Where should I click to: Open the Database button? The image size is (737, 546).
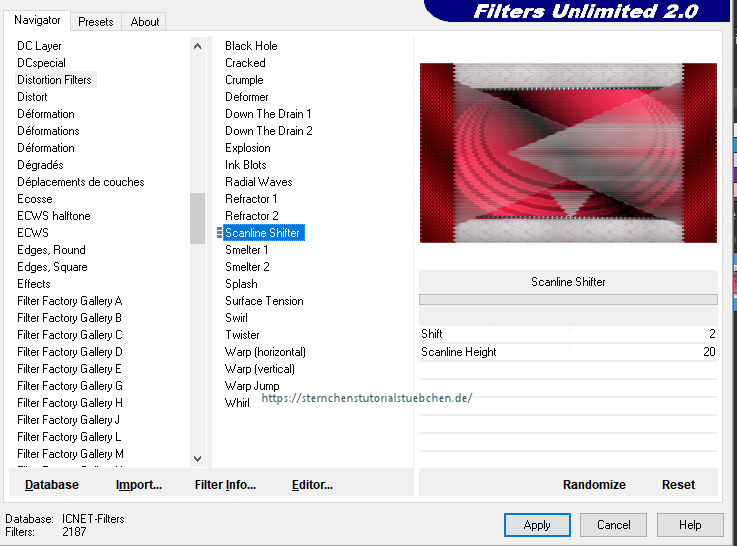pos(52,485)
